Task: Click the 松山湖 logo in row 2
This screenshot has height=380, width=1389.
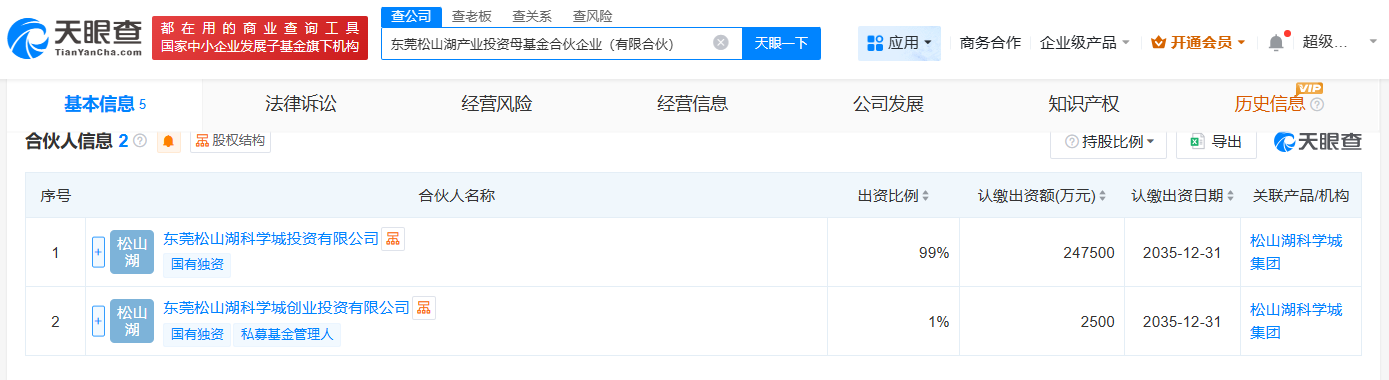Action: 132,321
